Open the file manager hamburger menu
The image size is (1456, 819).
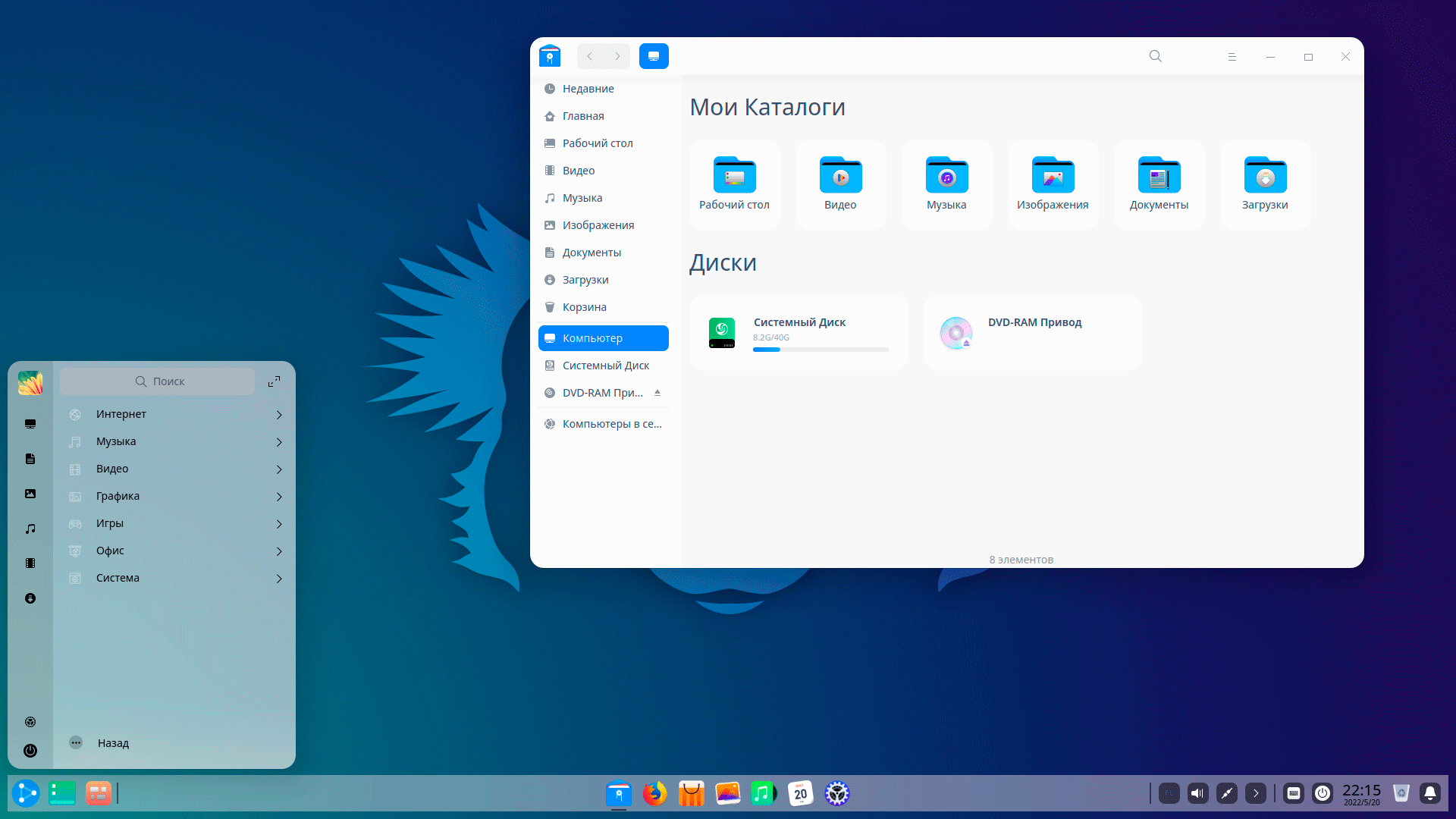1232,57
